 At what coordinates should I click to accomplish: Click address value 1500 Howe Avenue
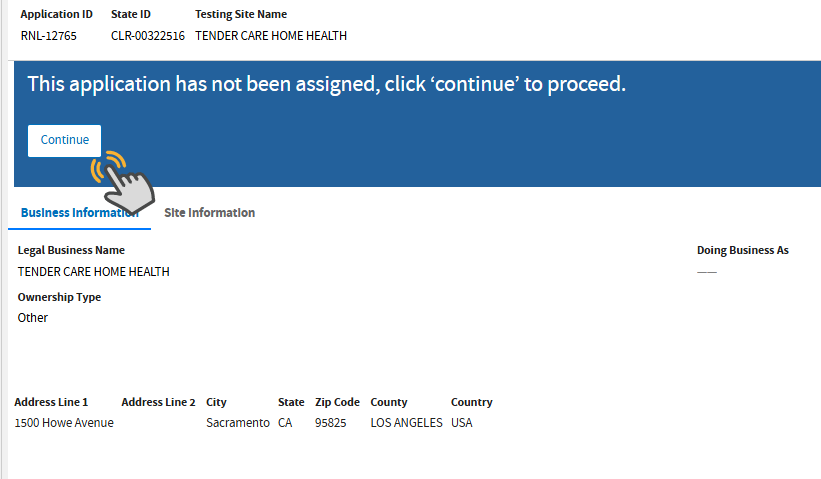(64, 423)
